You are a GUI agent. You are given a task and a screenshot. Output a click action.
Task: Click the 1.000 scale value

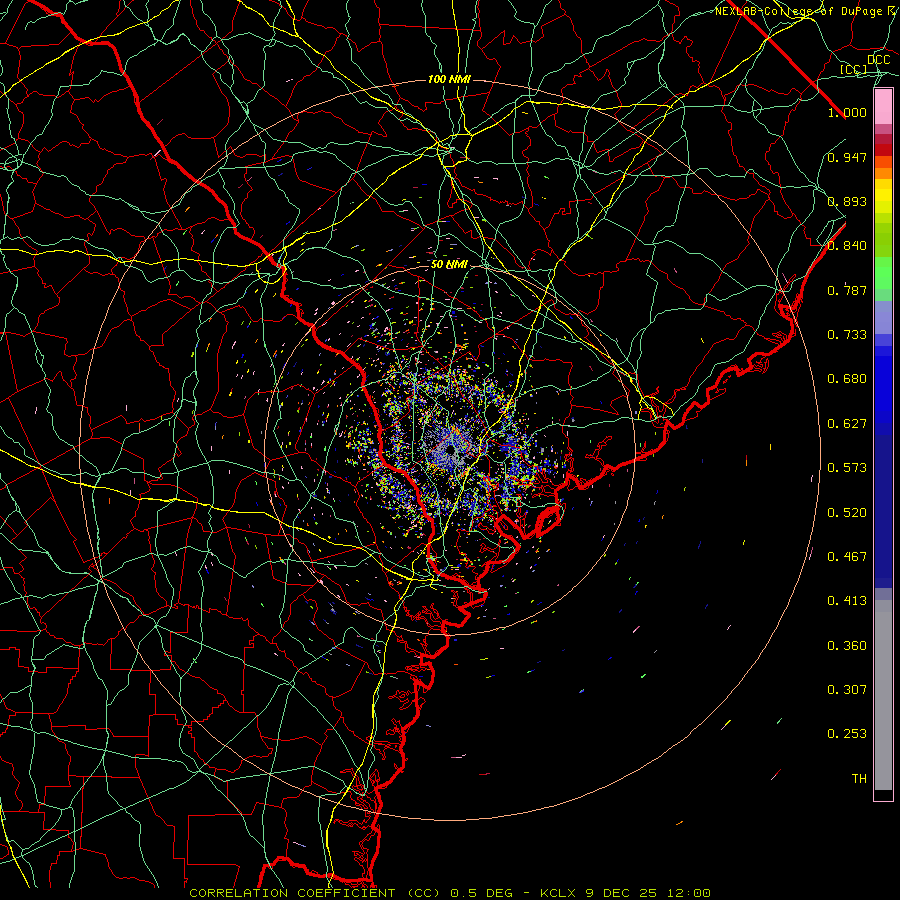847,112
